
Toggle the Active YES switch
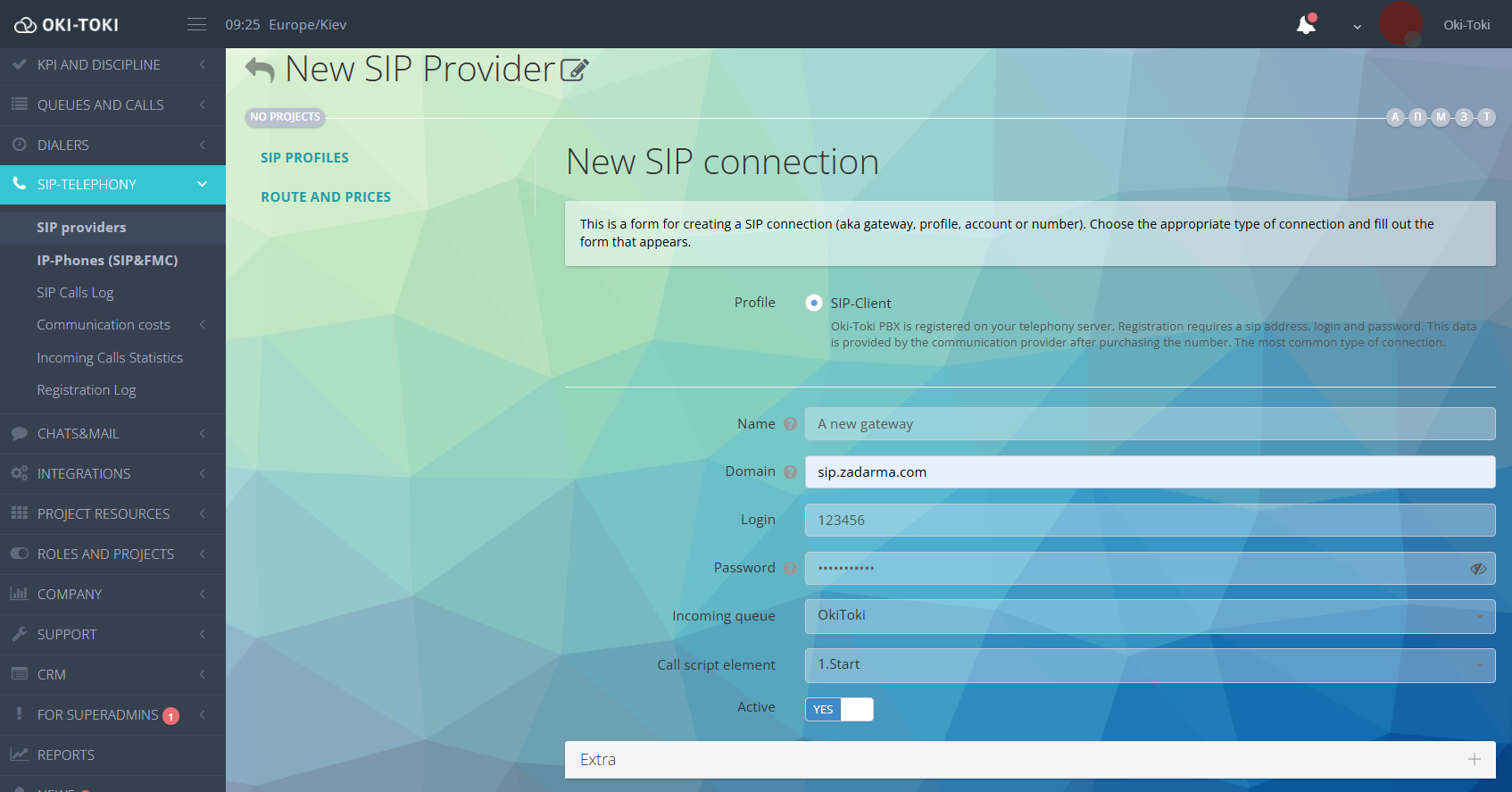839,710
